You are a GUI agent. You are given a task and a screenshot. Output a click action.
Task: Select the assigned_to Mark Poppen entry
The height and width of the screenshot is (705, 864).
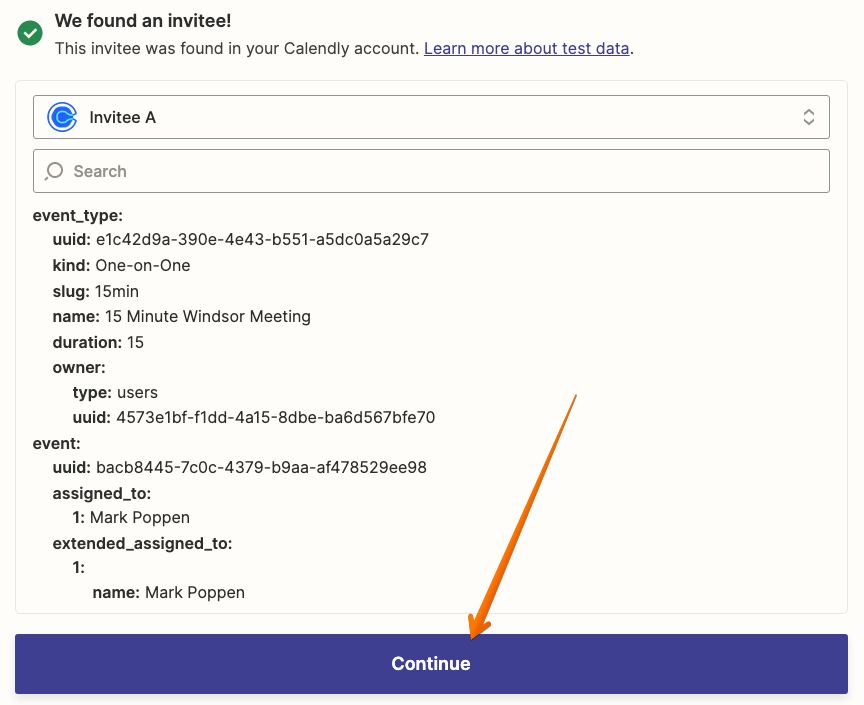[x=131, y=518]
